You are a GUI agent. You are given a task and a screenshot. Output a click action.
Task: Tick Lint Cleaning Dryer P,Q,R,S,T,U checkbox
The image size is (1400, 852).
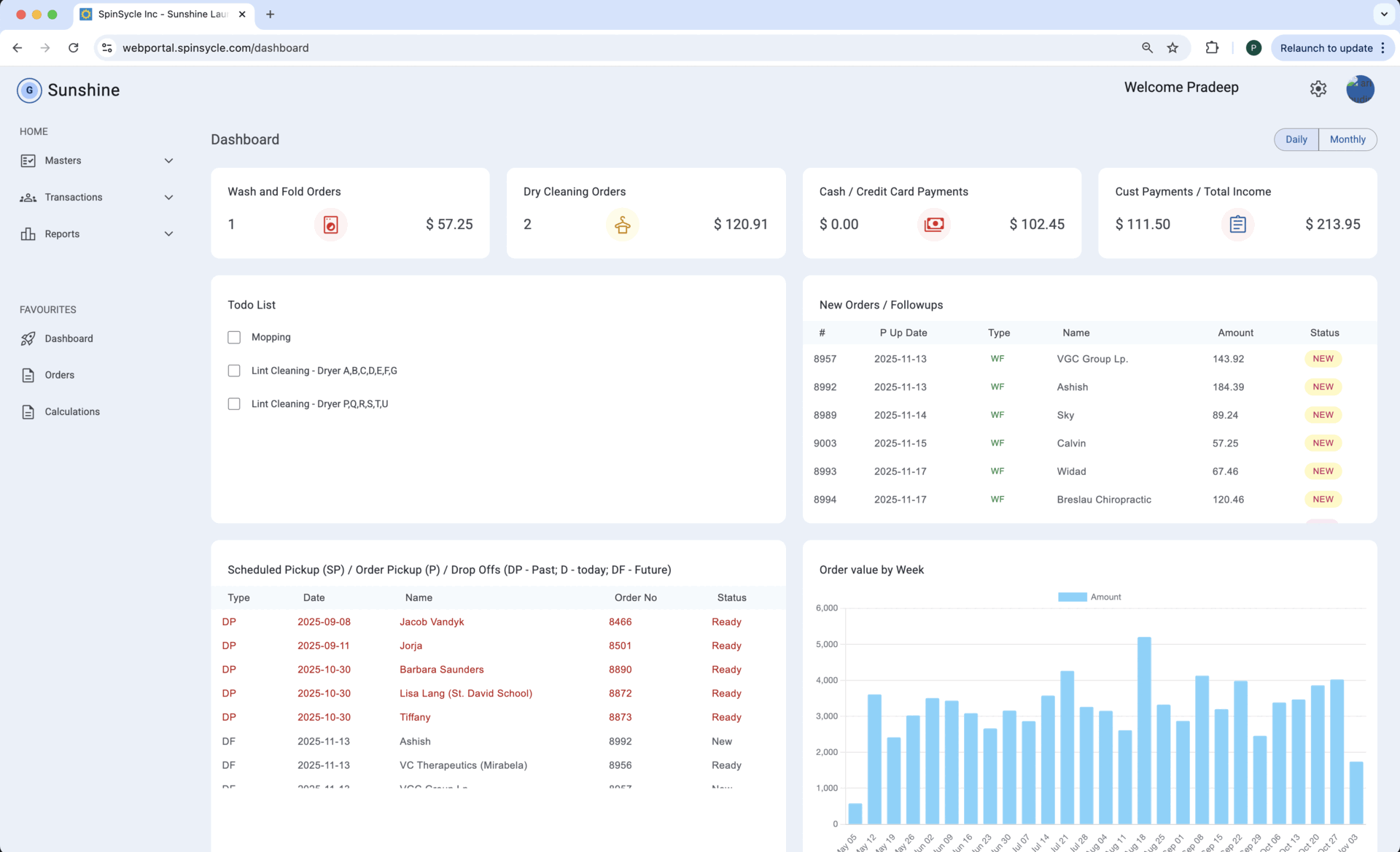[234, 404]
